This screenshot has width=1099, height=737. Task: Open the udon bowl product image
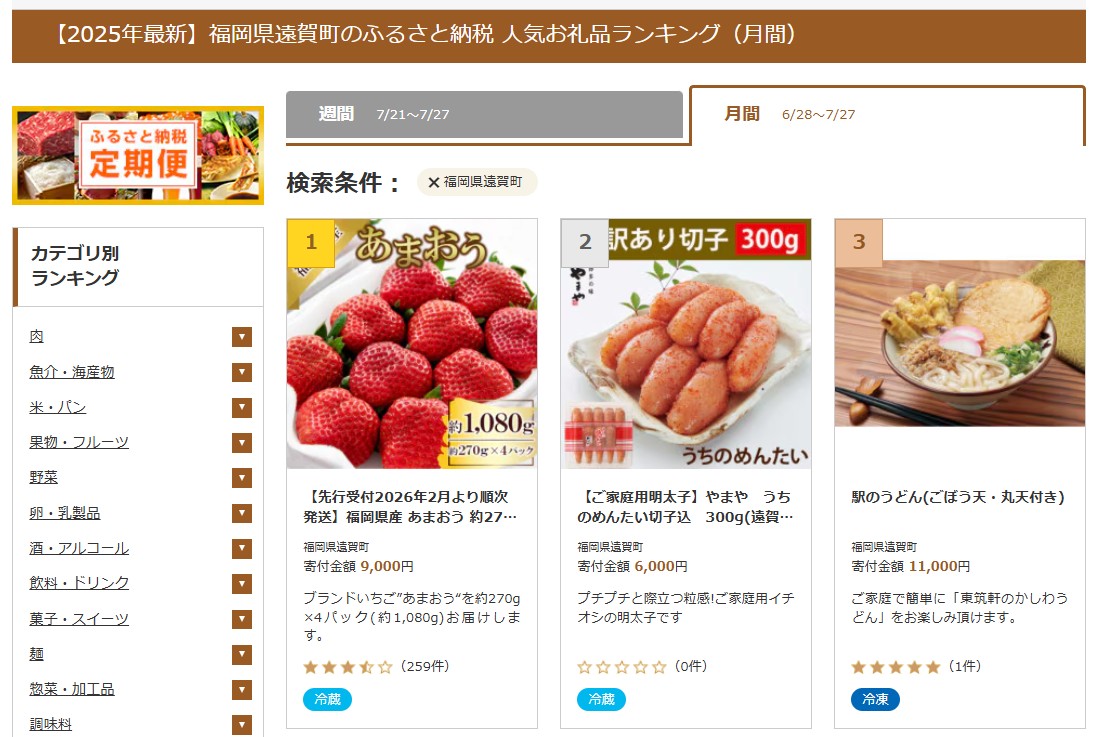pyautogui.click(x=960, y=343)
